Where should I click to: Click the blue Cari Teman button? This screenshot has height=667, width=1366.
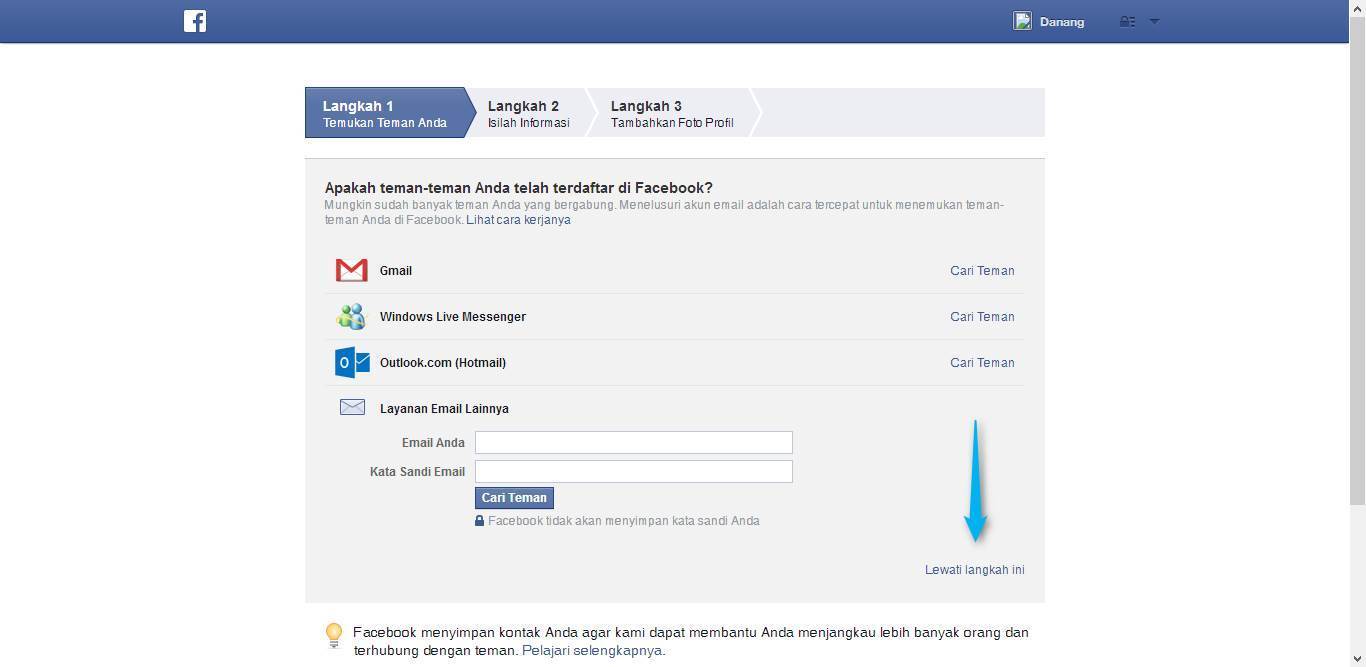(514, 498)
